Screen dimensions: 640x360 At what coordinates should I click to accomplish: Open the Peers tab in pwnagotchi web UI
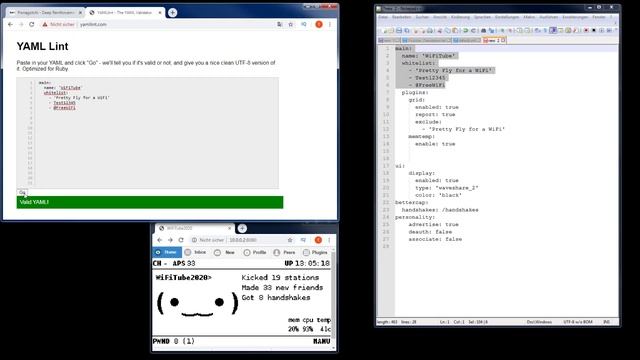[284, 252]
